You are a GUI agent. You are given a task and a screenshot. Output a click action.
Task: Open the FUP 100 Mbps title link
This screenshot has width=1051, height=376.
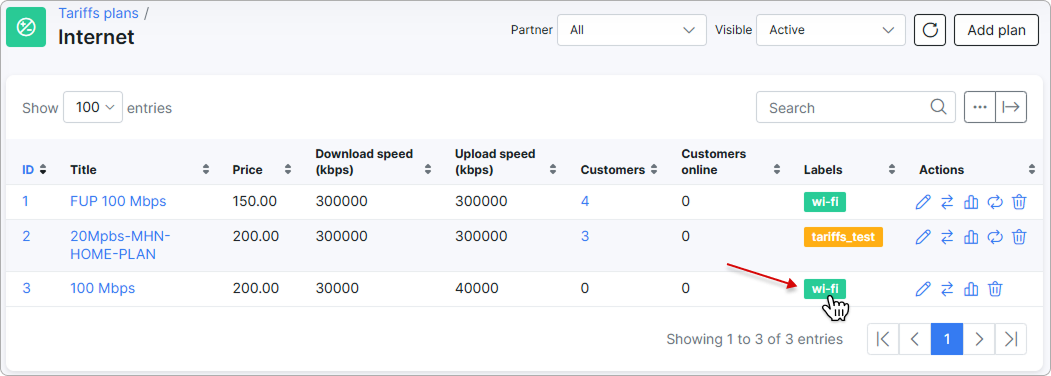coord(118,201)
